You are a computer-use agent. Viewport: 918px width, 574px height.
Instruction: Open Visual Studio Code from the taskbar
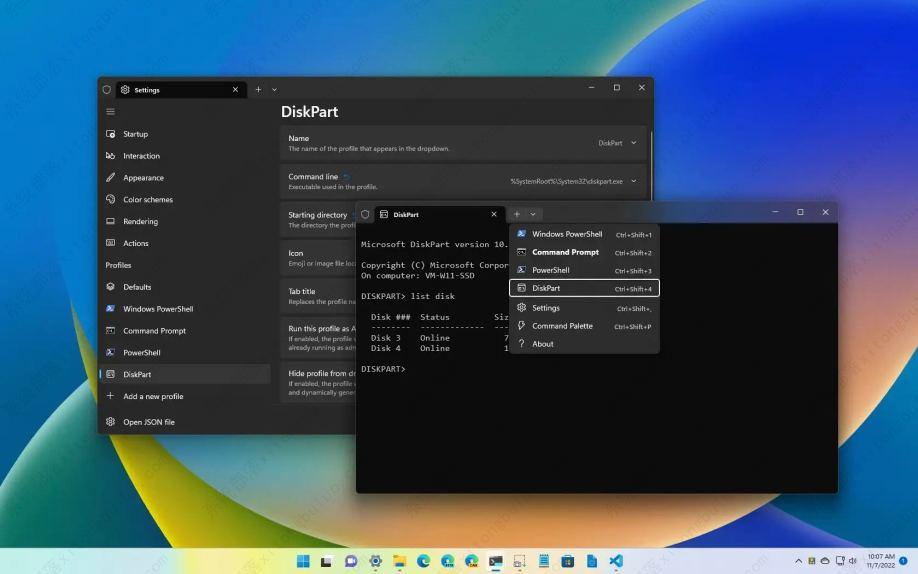click(616, 561)
